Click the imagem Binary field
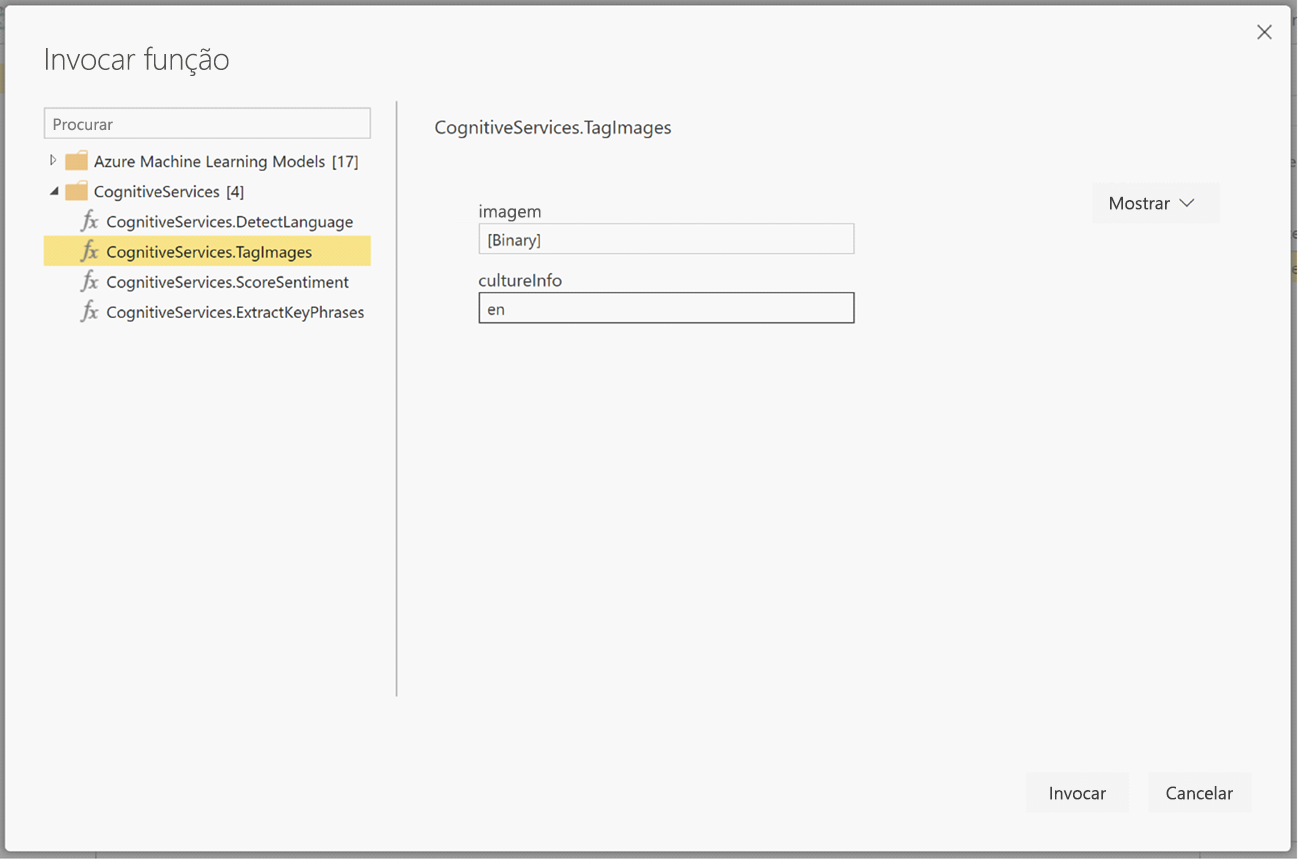This screenshot has width=1300, height=859. (x=666, y=239)
